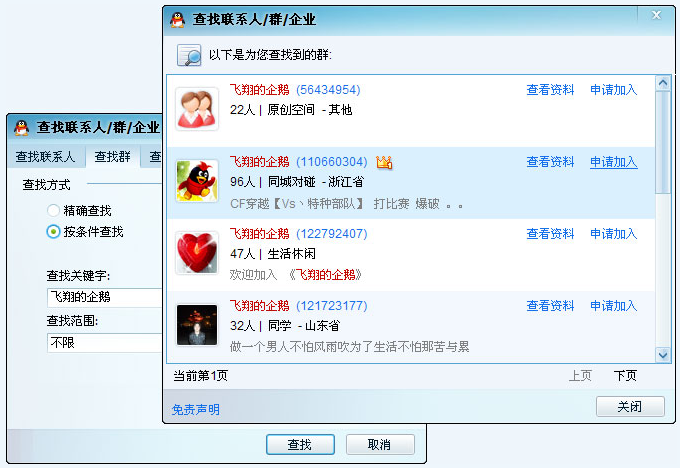Click 查看资料 for group 122792407

[550, 234]
